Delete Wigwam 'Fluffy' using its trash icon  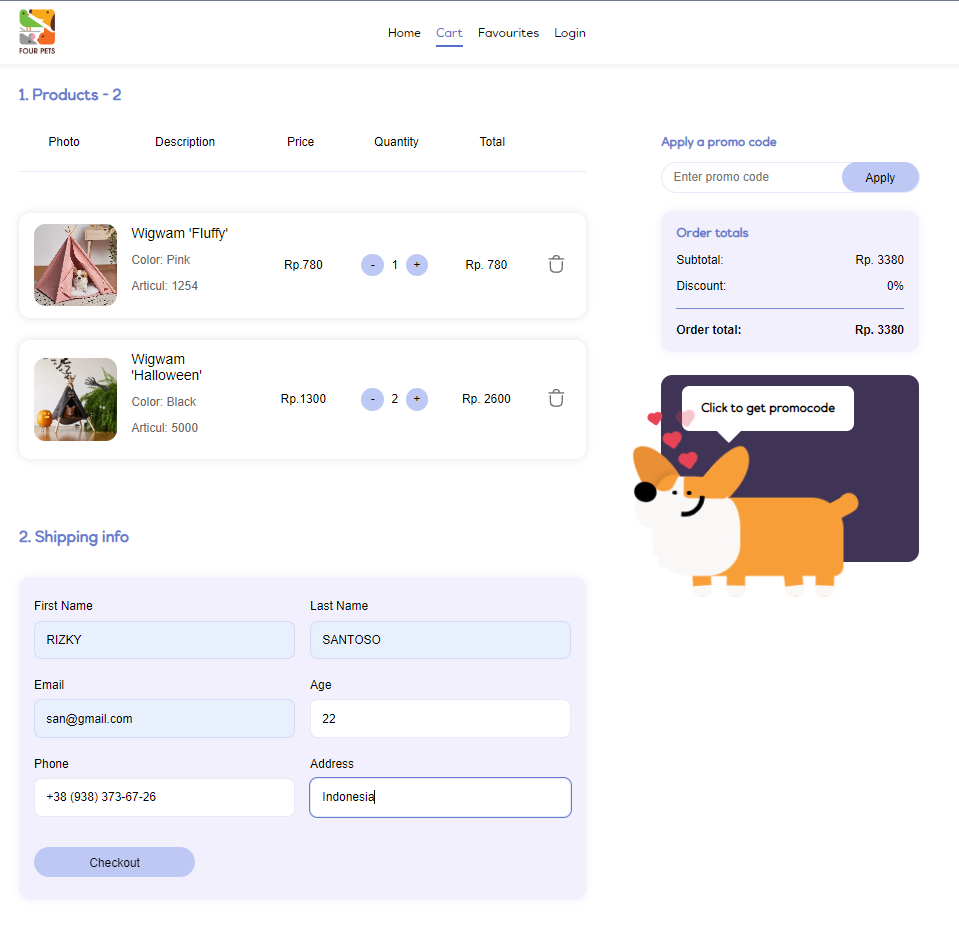click(556, 264)
